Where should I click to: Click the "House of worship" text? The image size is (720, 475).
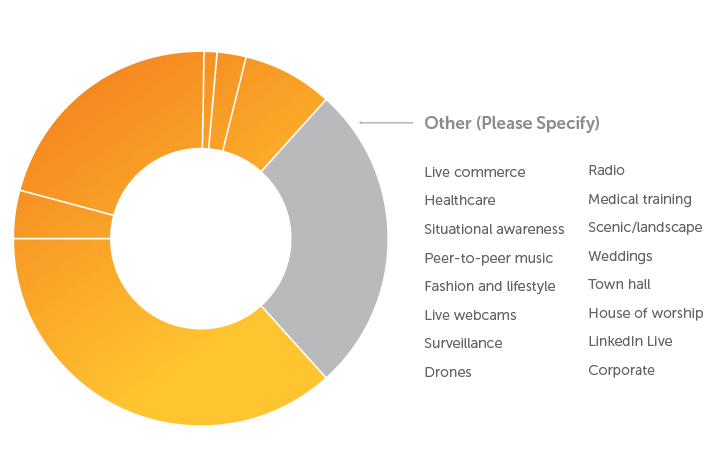point(645,313)
